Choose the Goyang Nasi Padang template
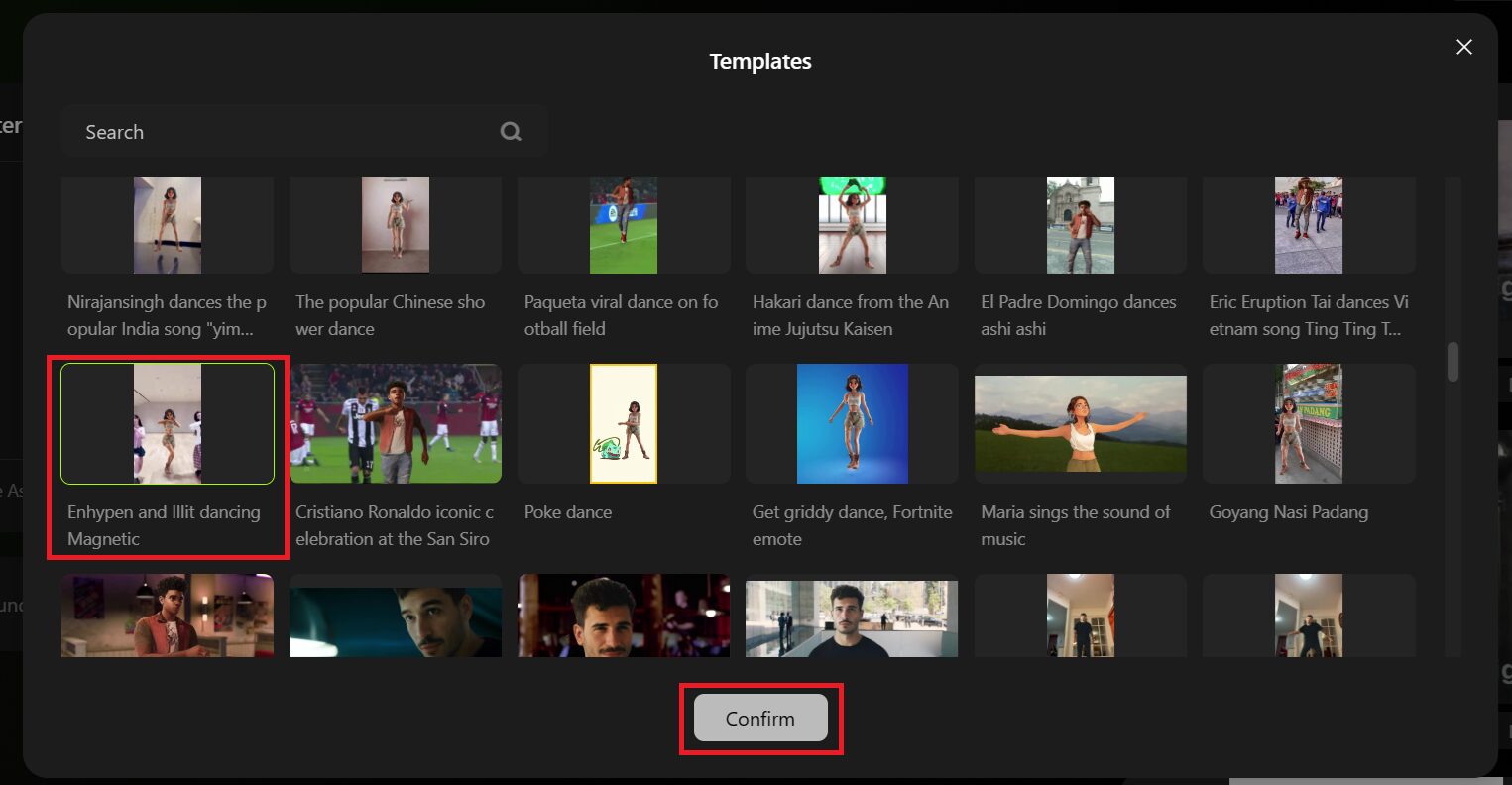1512x785 pixels. (1308, 424)
